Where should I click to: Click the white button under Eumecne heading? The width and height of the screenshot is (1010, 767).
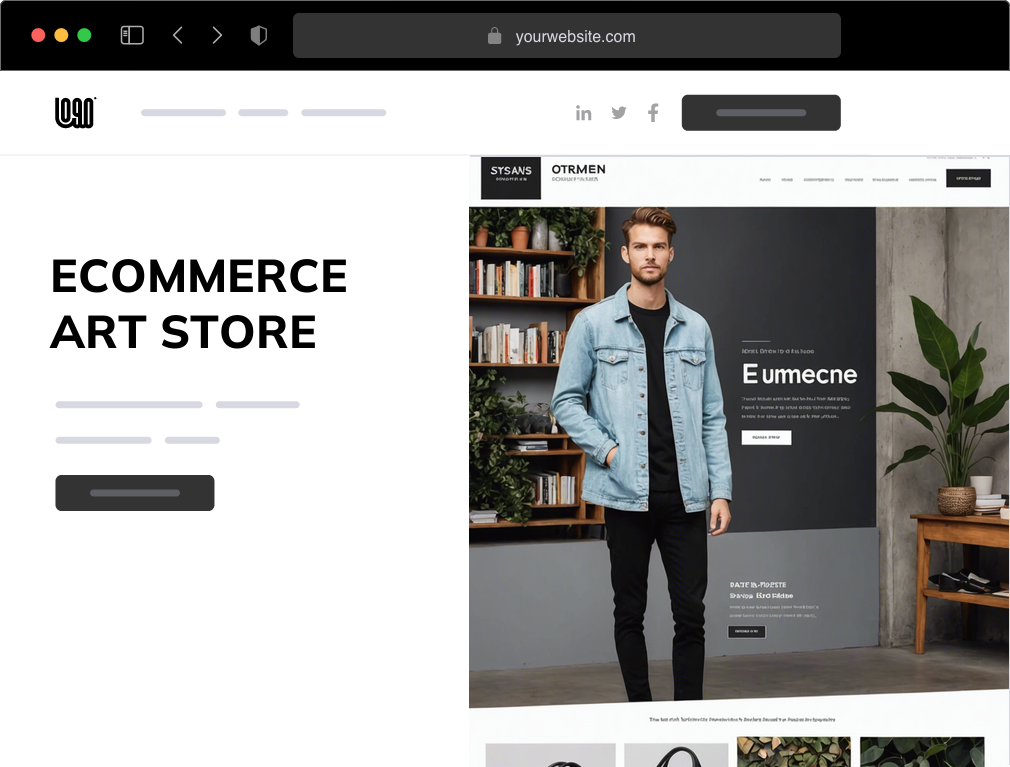click(767, 437)
